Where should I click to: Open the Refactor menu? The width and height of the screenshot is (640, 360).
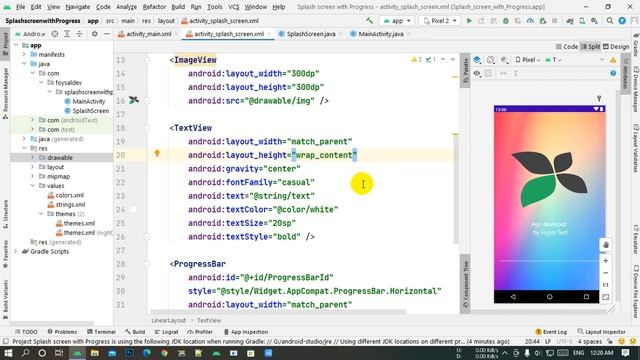[x=154, y=7]
